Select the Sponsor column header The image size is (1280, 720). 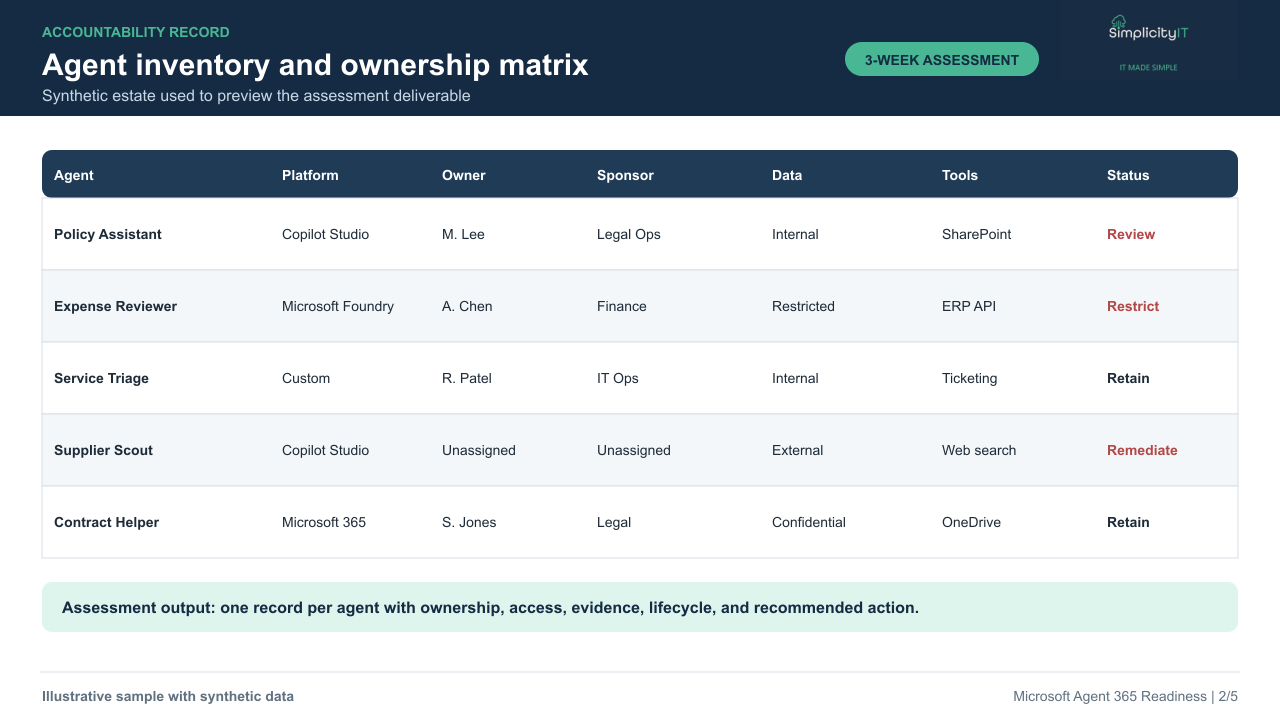[x=625, y=175]
